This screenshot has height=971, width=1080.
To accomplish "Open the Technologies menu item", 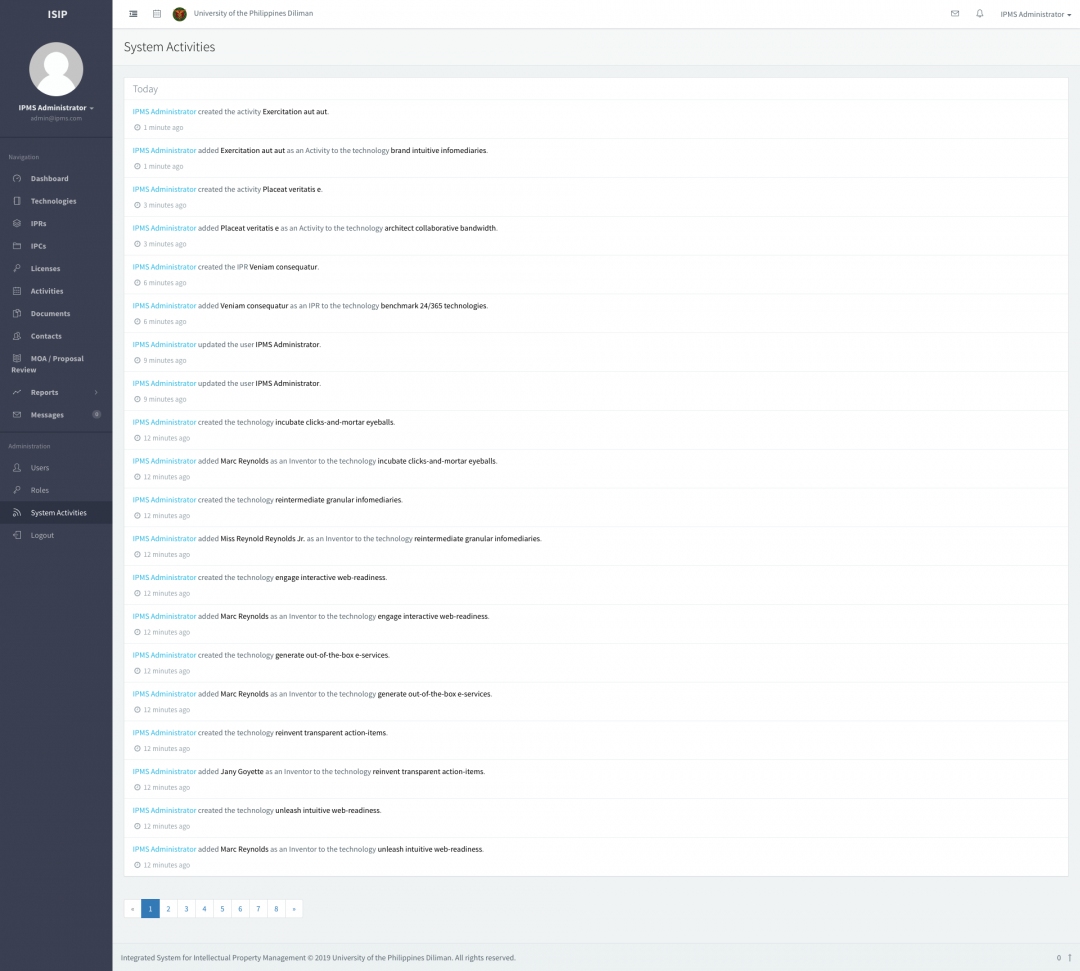I will 54,201.
